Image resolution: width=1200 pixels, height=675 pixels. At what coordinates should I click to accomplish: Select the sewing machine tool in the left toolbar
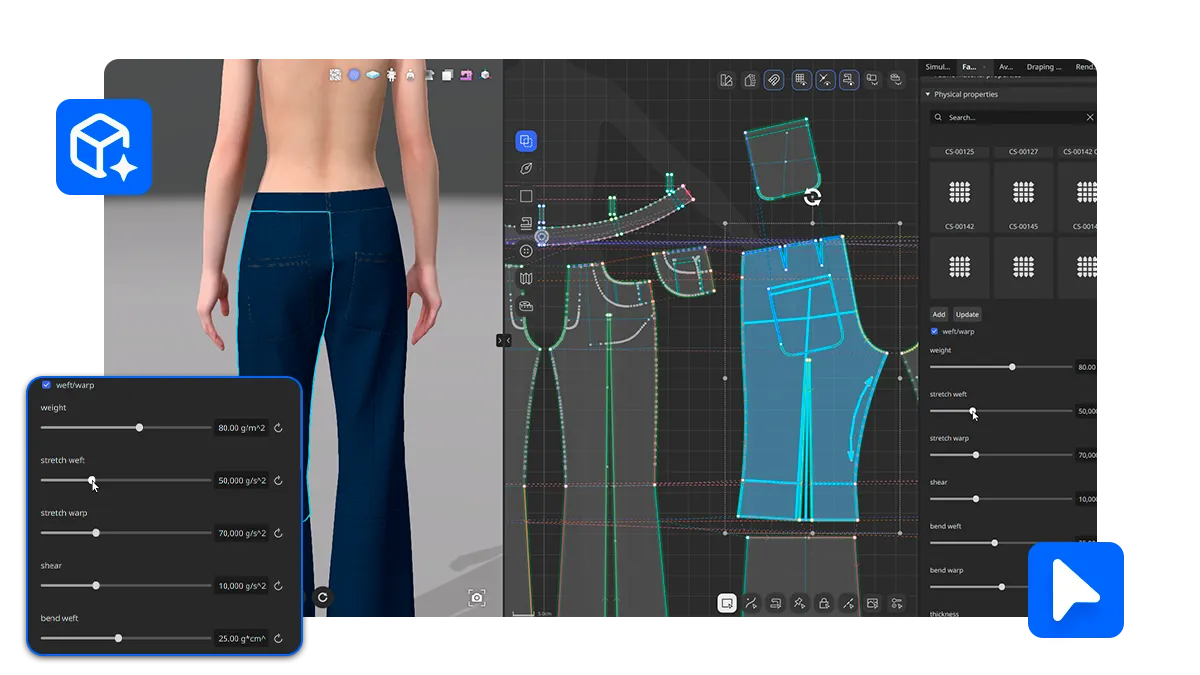click(x=526, y=223)
